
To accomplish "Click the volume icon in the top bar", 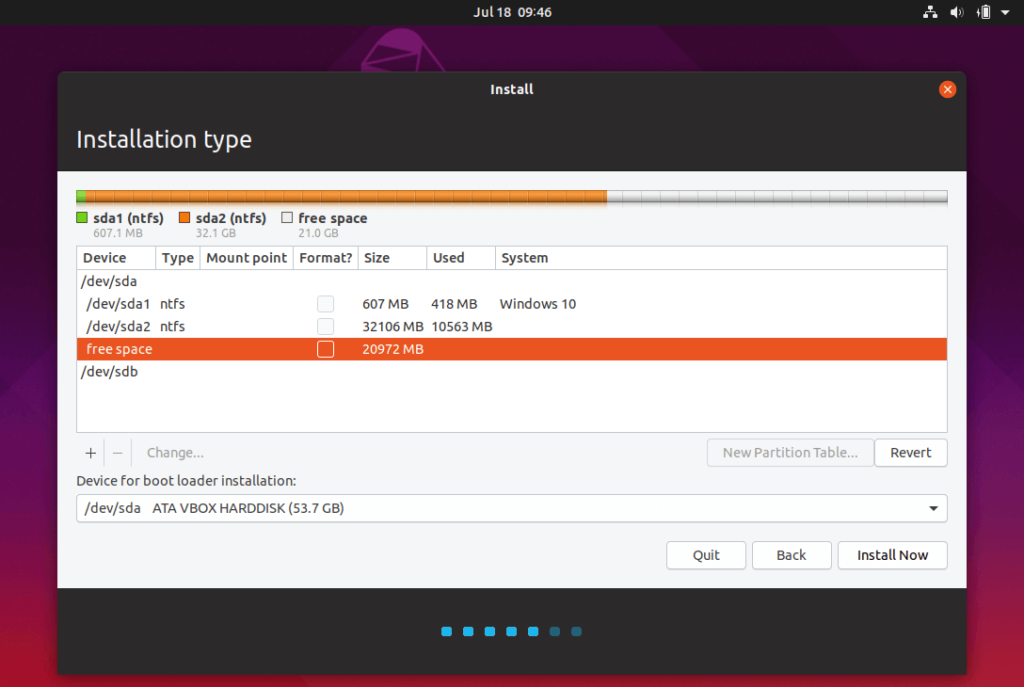I will [956, 12].
